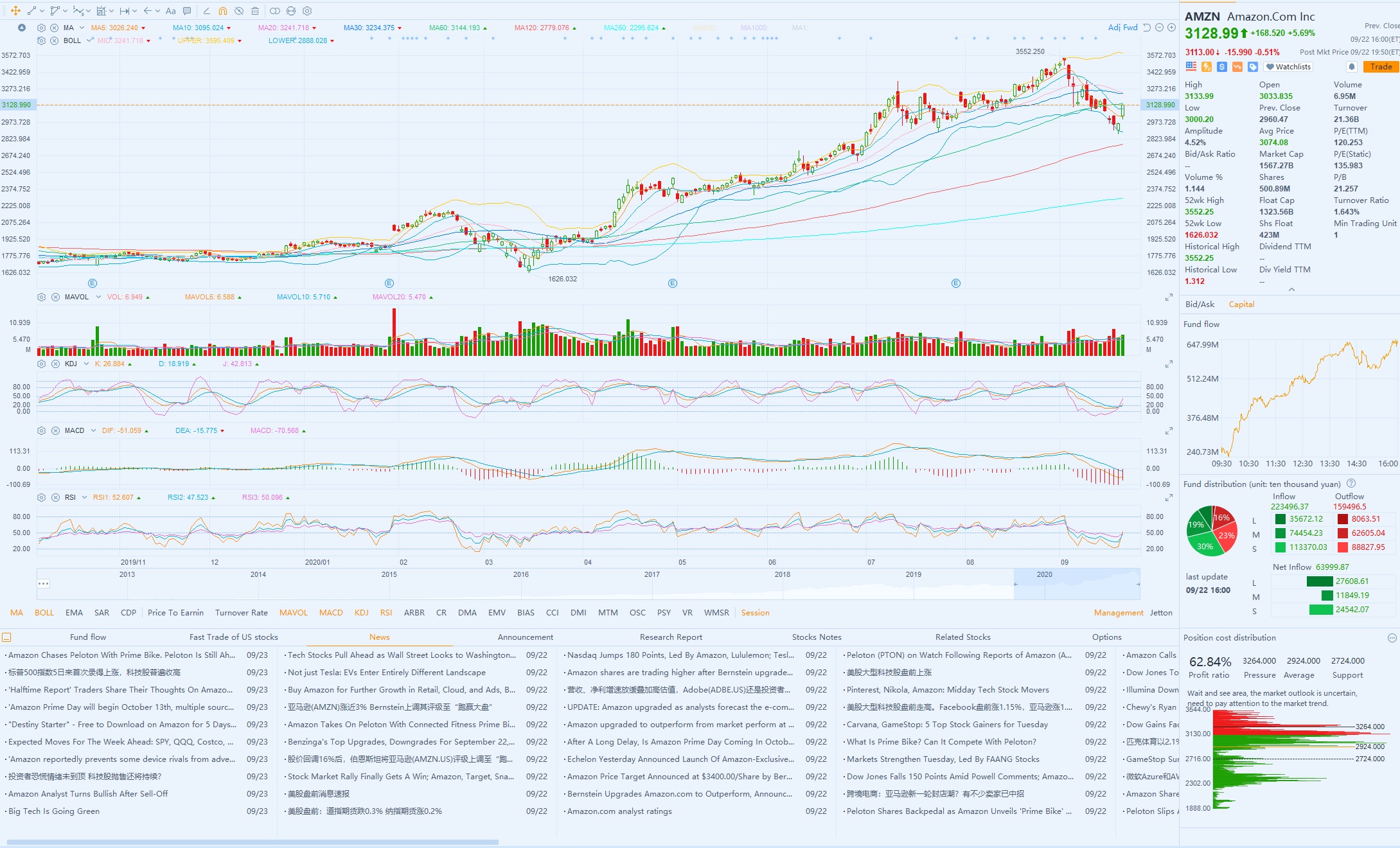Open MA indicator settings gear
Image resolution: width=1400 pixels, height=848 pixels.
click(42, 28)
